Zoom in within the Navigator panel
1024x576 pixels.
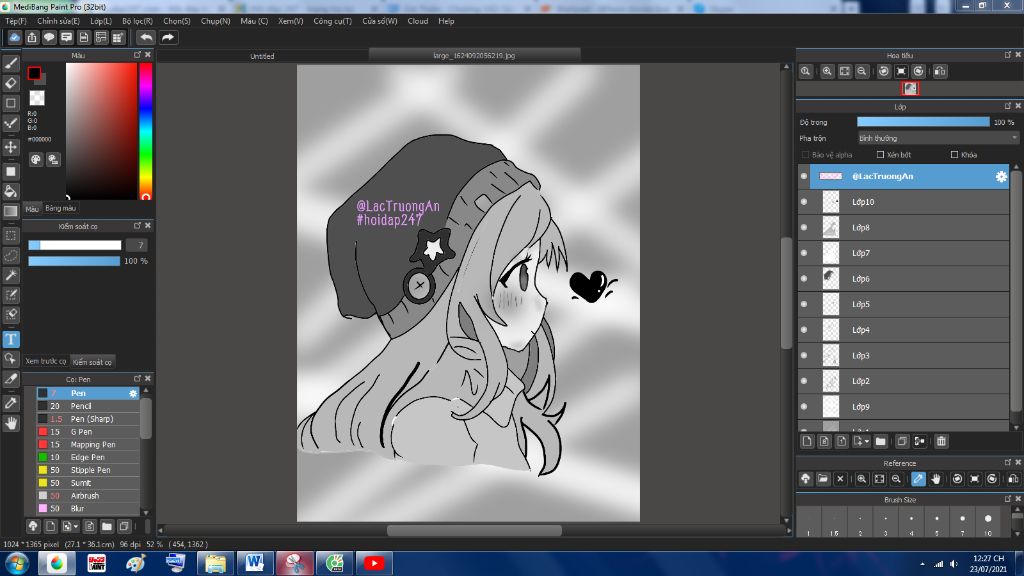point(827,71)
